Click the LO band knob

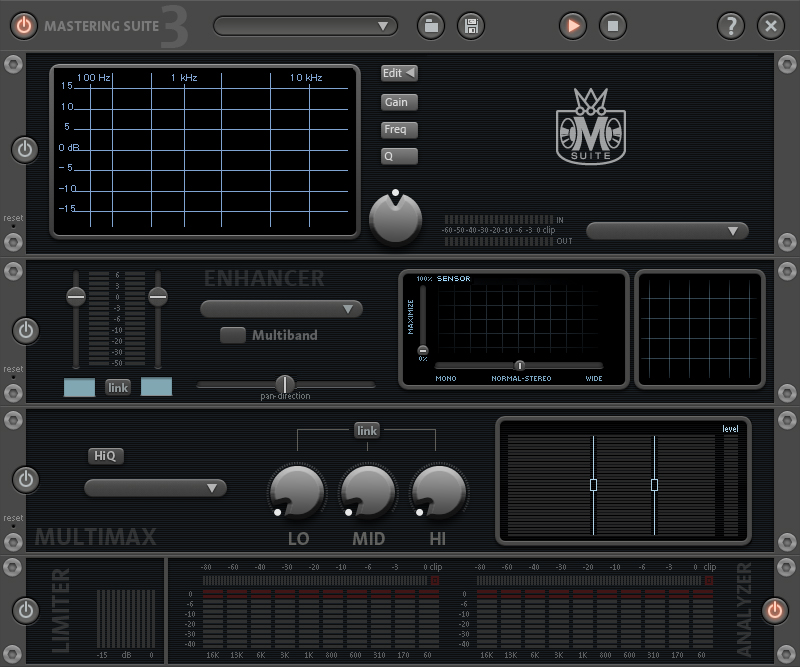click(x=297, y=491)
